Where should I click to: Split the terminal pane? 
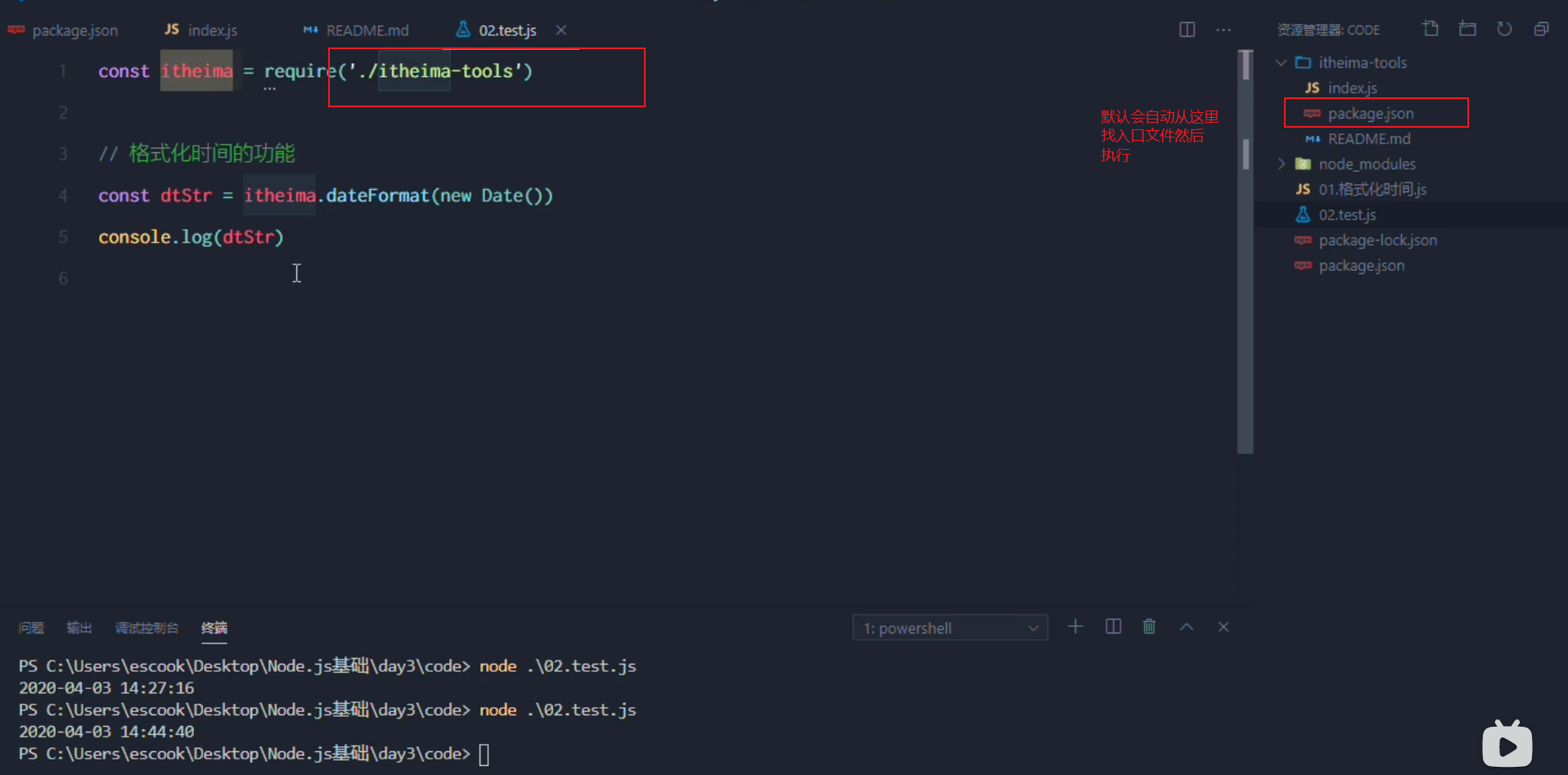tap(1113, 627)
